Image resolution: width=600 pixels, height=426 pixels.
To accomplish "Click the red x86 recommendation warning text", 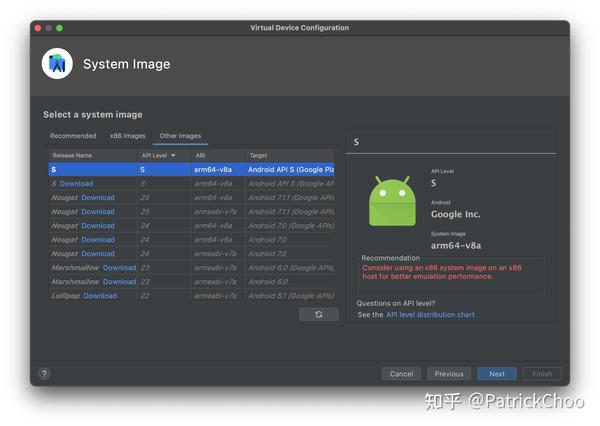I will click(442, 272).
